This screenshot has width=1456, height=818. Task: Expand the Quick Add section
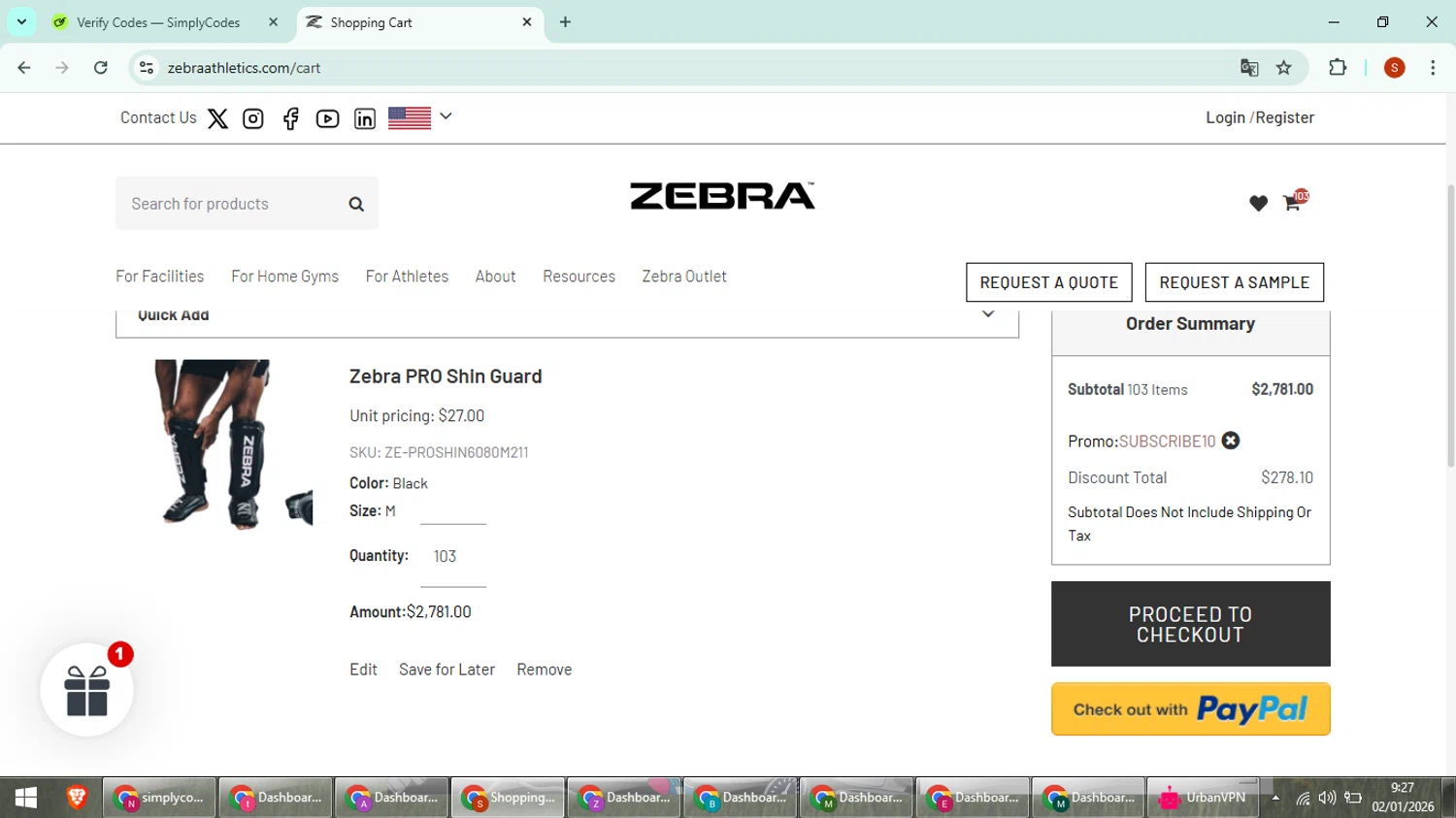567,315
